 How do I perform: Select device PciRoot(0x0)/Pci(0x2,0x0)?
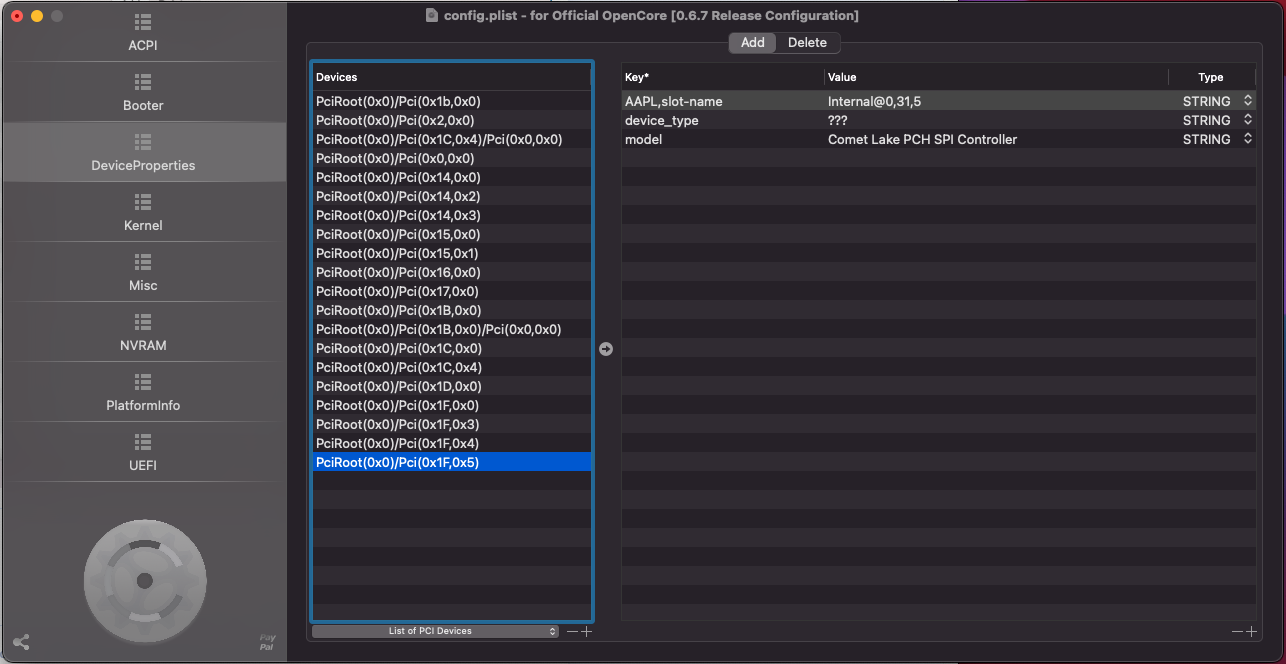tap(394, 120)
